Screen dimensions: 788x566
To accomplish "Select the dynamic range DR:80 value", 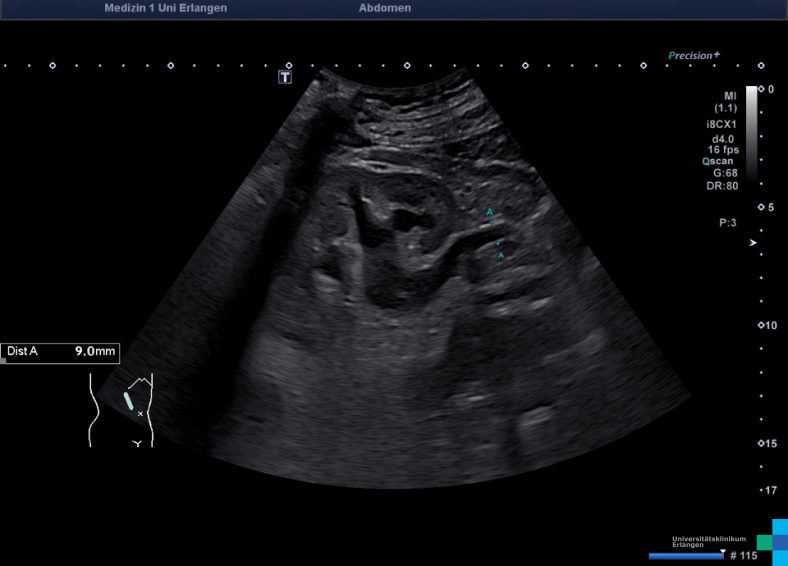I will pos(724,185).
